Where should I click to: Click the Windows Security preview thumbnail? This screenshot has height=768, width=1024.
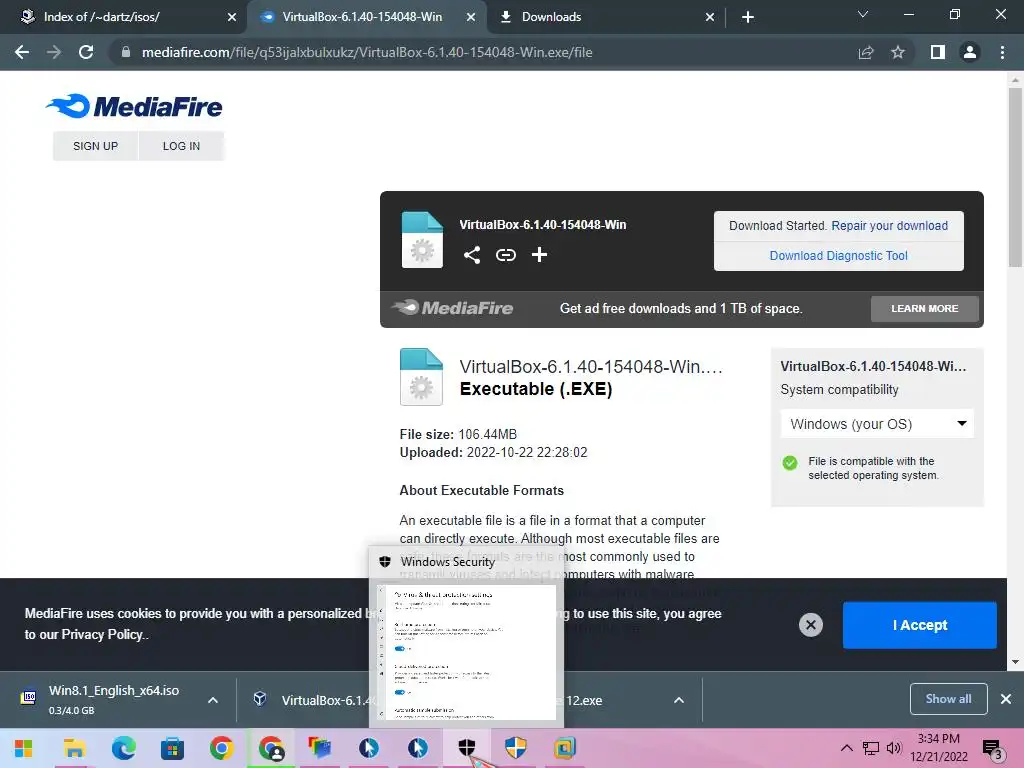(x=466, y=652)
